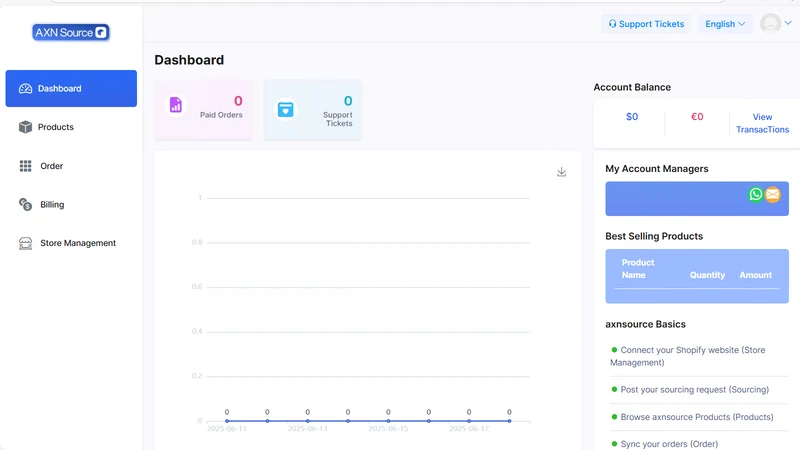Click the Quantity column header
800x450 pixels.
pos(707,275)
